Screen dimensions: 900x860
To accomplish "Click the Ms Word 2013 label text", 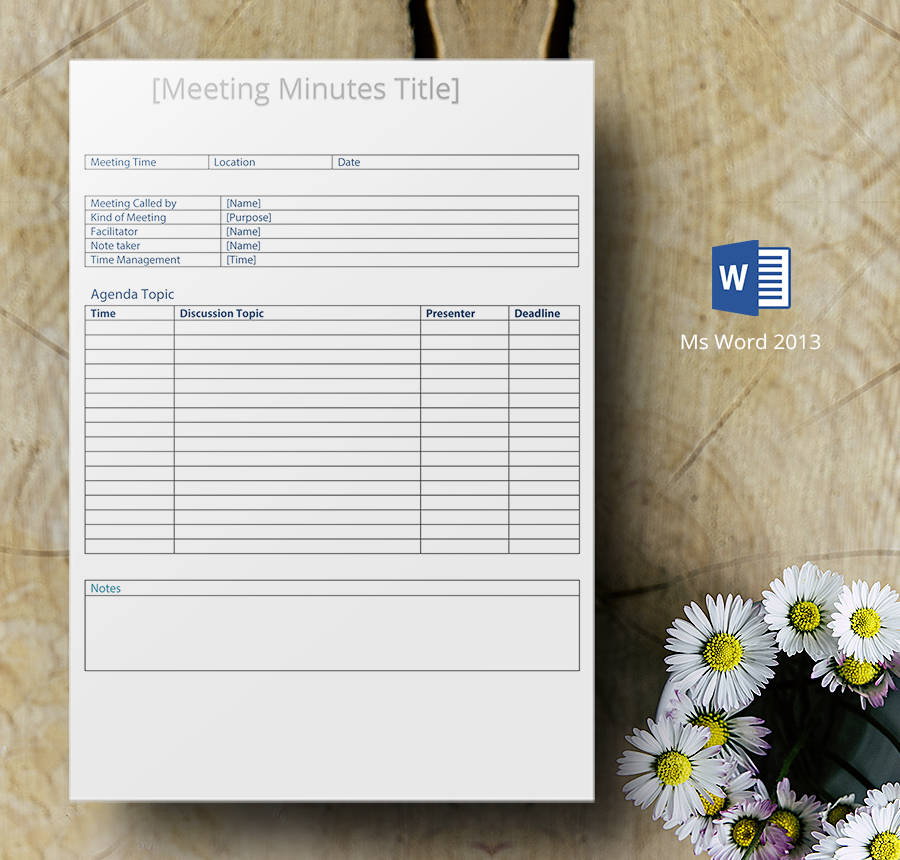I will (x=750, y=342).
